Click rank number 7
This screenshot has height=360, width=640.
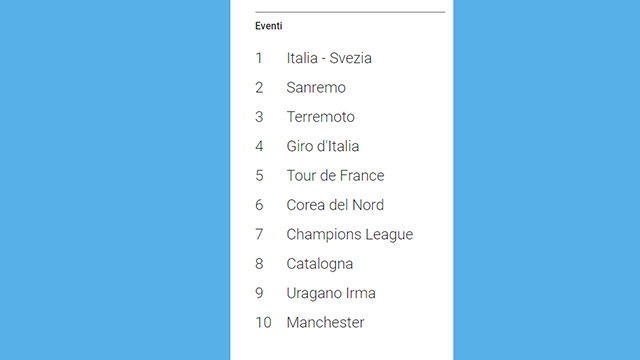click(x=259, y=234)
